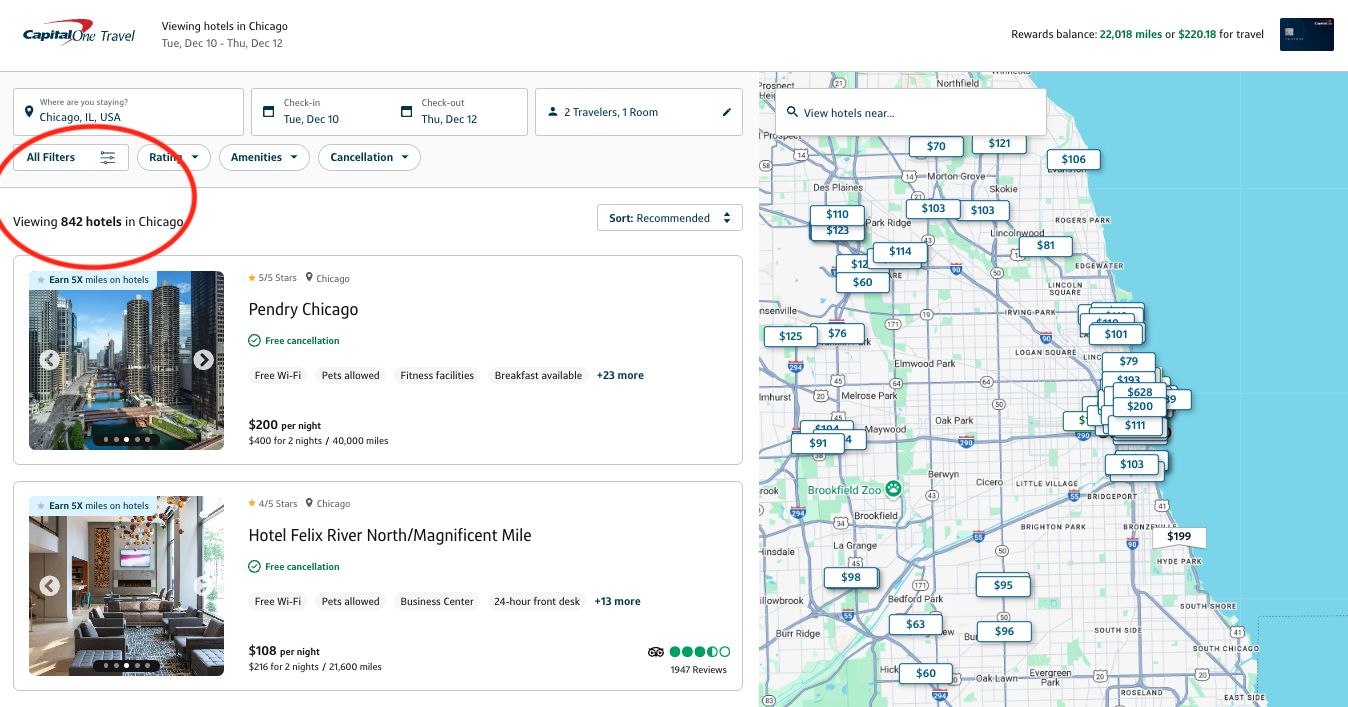Open Hotel Felix River North/Magnificent Mile listing

point(390,535)
